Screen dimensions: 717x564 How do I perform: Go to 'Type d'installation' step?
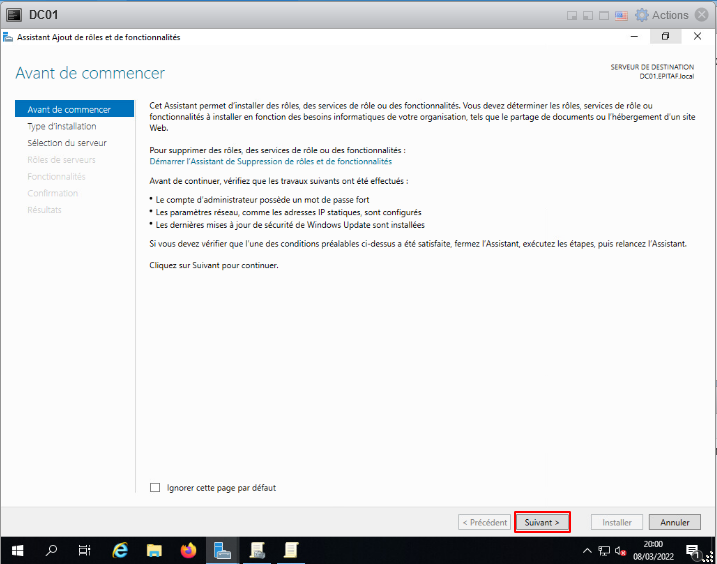pos(62,127)
